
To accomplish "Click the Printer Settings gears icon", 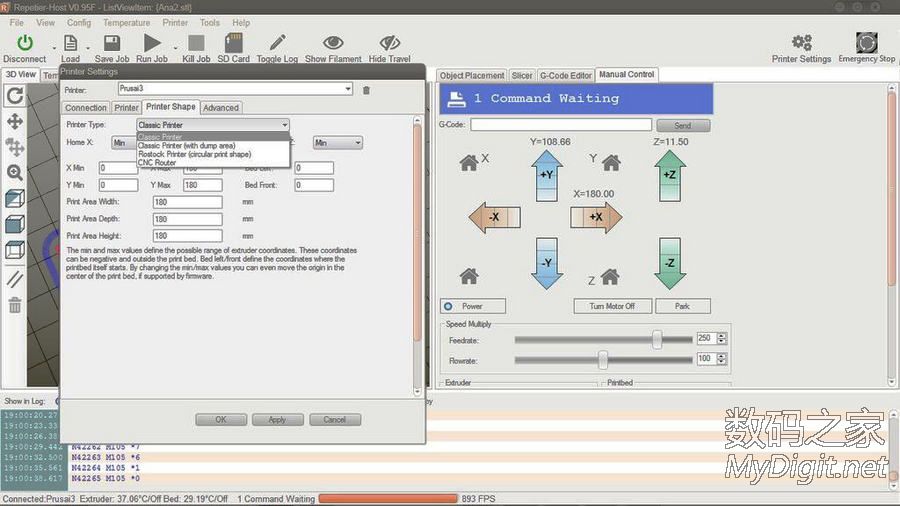I will coord(801,42).
